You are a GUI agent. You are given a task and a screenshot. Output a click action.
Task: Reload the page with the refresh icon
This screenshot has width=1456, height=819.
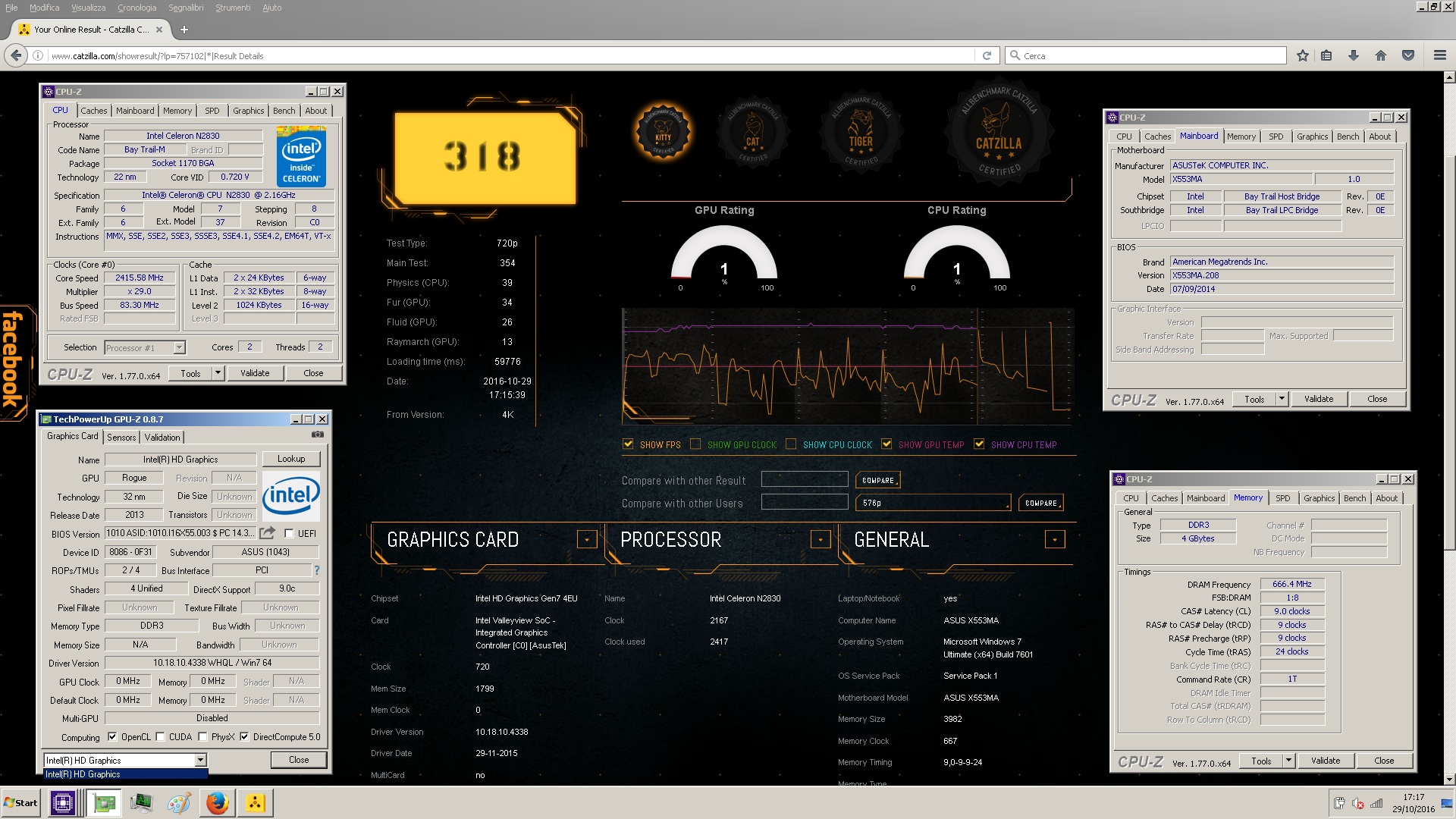pos(987,55)
